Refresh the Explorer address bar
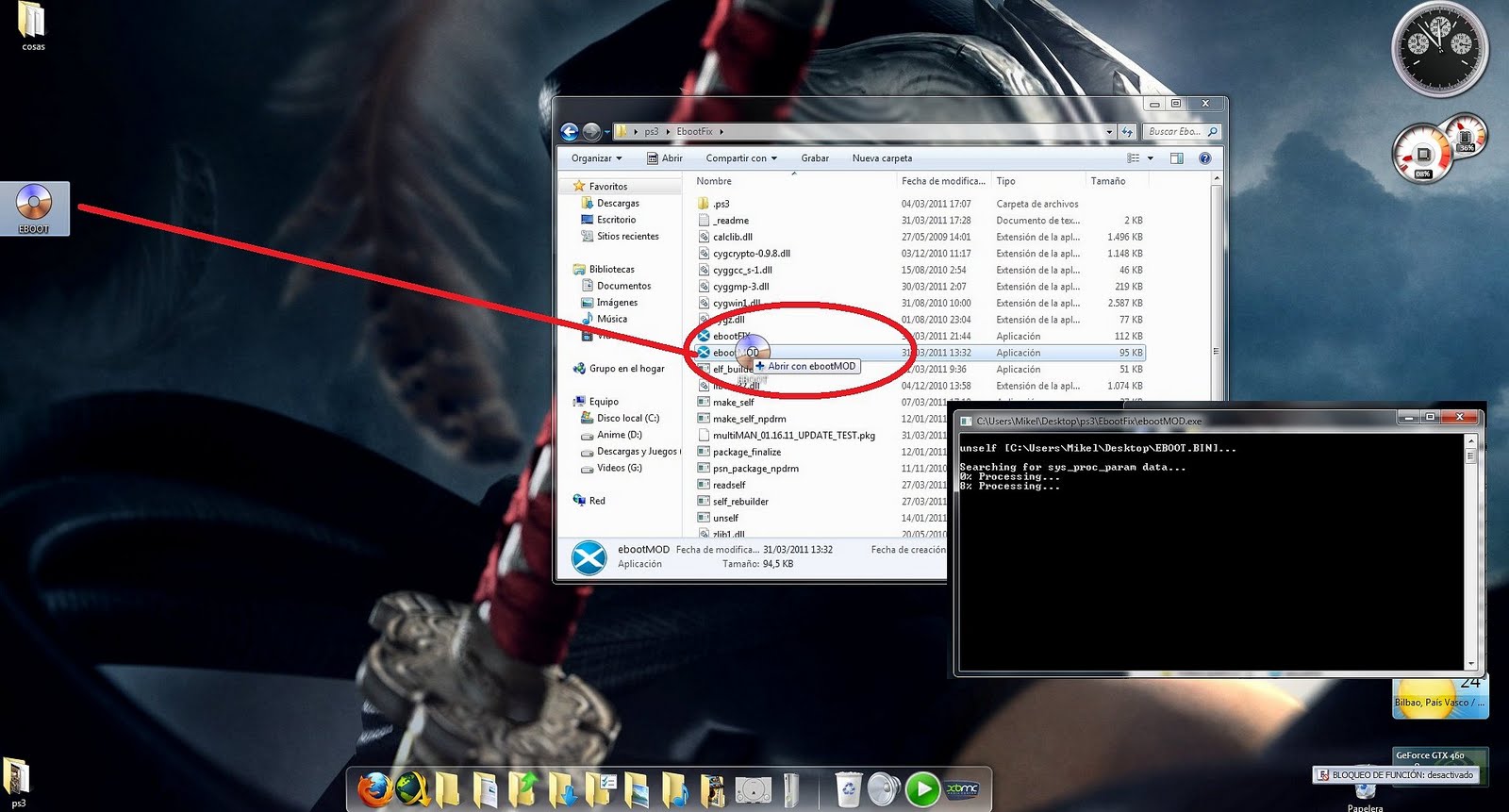The height and width of the screenshot is (812, 1509). (1127, 132)
